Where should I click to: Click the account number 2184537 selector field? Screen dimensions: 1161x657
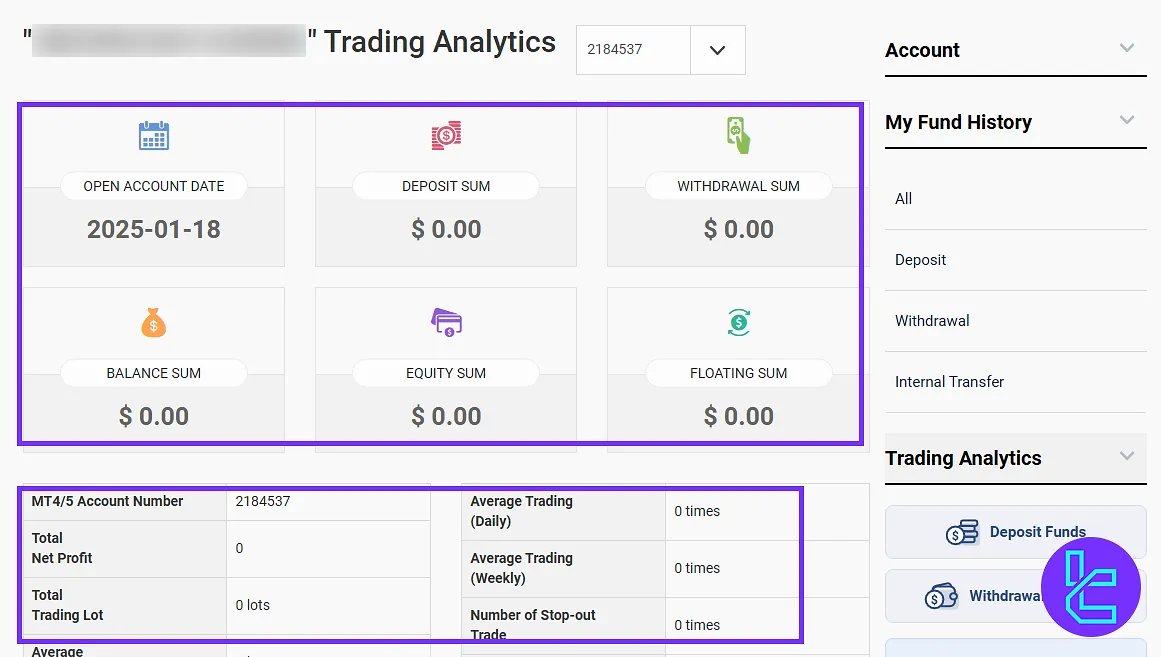click(x=632, y=50)
